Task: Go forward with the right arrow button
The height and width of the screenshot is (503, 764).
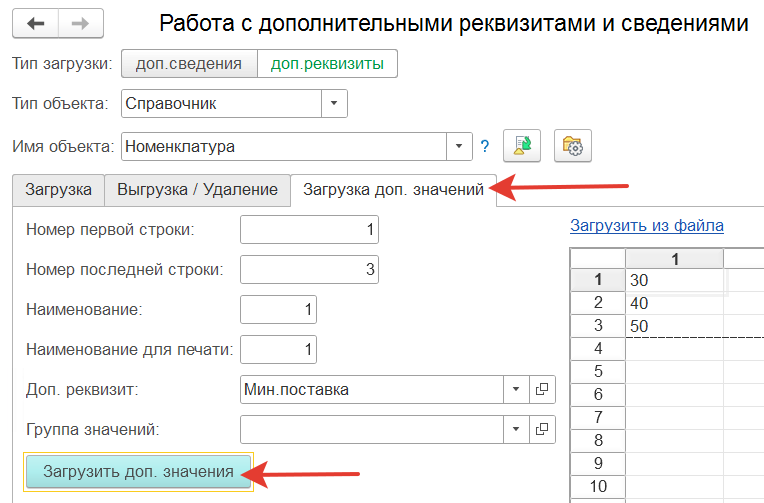Action: click(x=80, y=23)
